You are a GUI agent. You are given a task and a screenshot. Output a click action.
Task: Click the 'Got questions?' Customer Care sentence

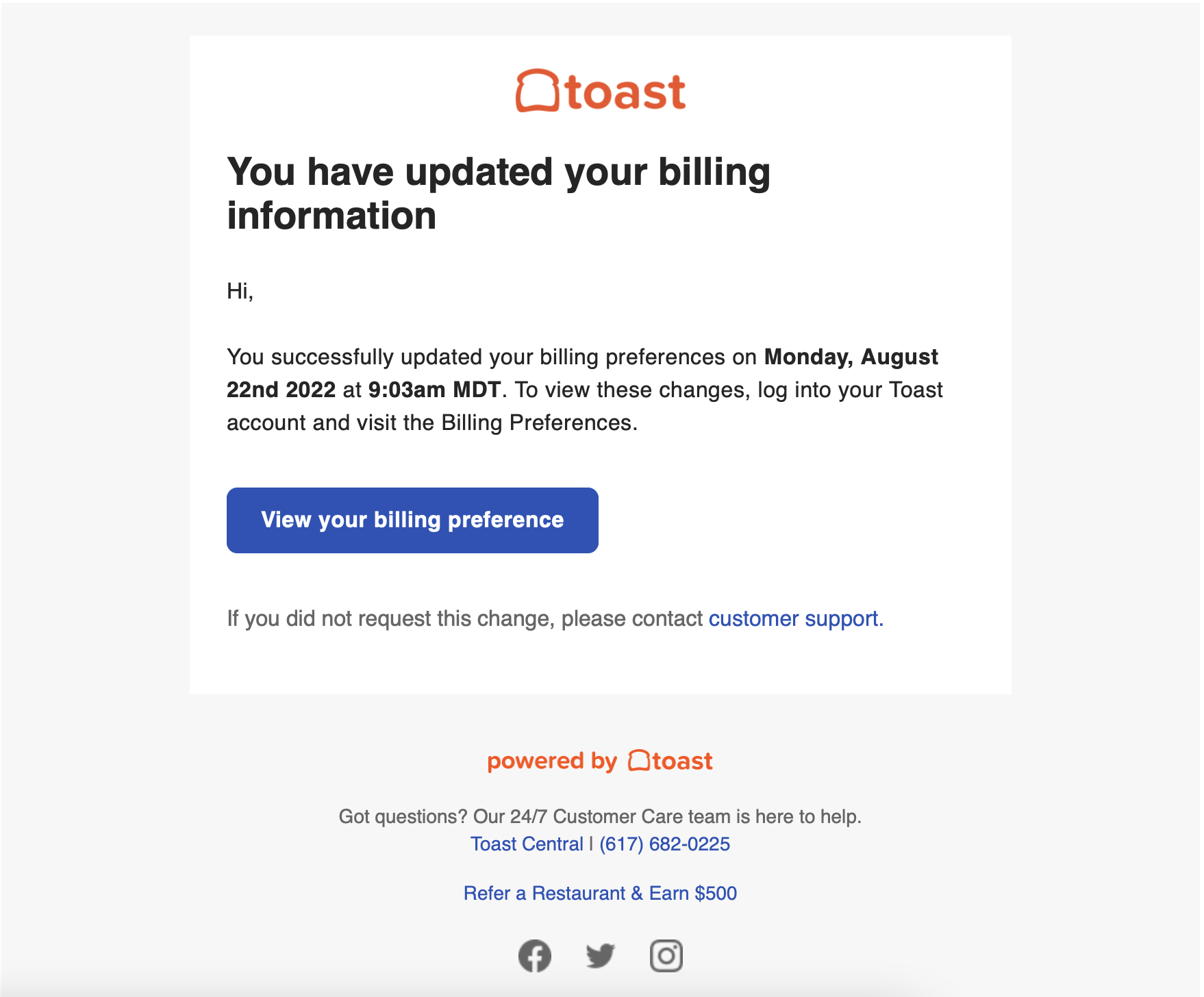point(600,816)
